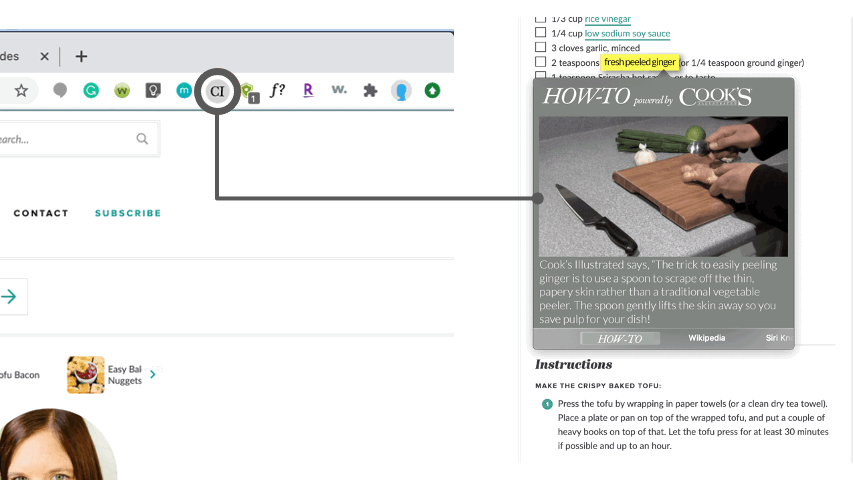853x480 pixels.
Task: Open the browser profile avatar
Action: point(401,91)
